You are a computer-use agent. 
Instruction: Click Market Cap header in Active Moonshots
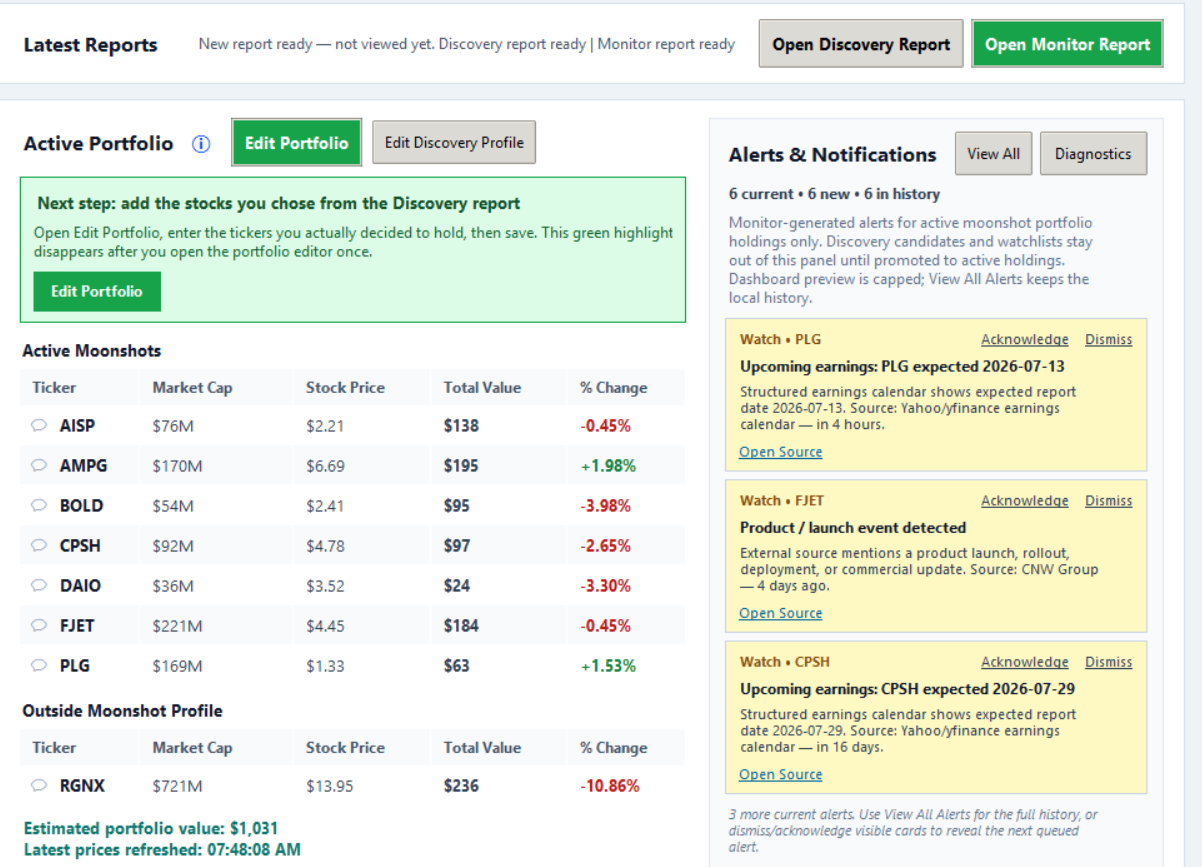click(x=192, y=388)
